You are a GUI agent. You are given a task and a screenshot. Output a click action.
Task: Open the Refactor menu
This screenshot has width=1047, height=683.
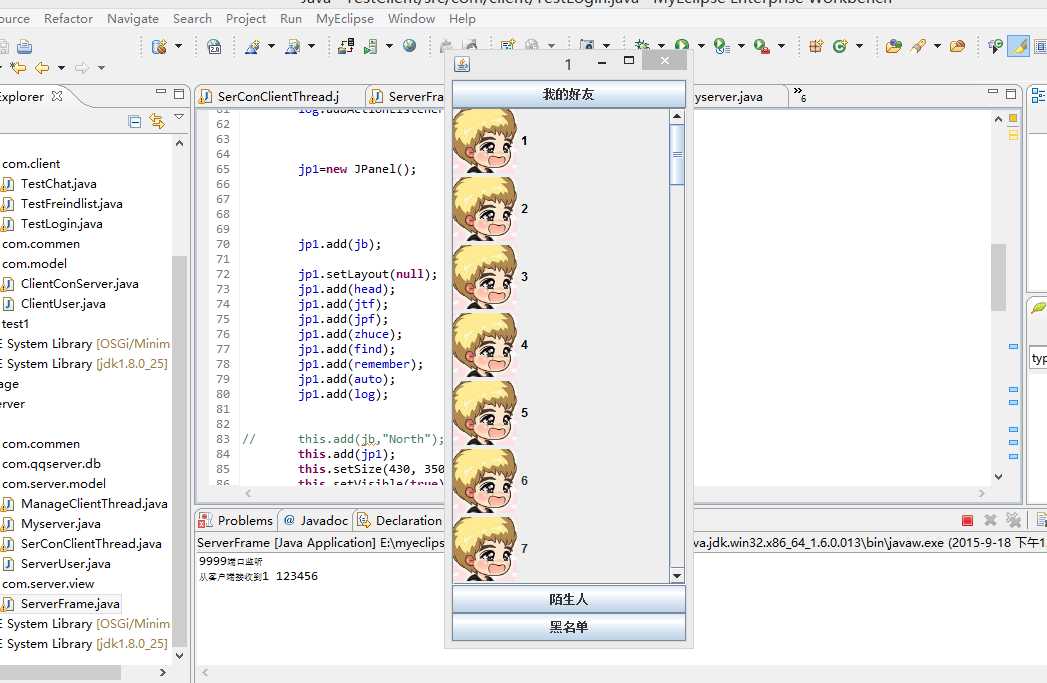click(x=68, y=19)
